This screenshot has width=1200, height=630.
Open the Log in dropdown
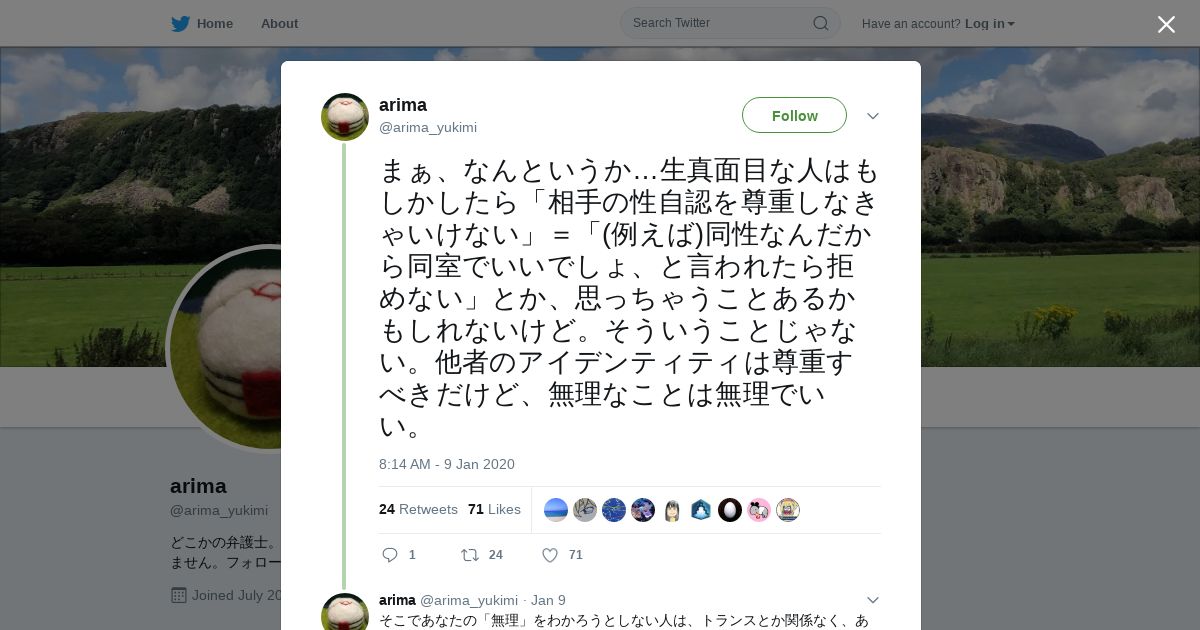990,23
